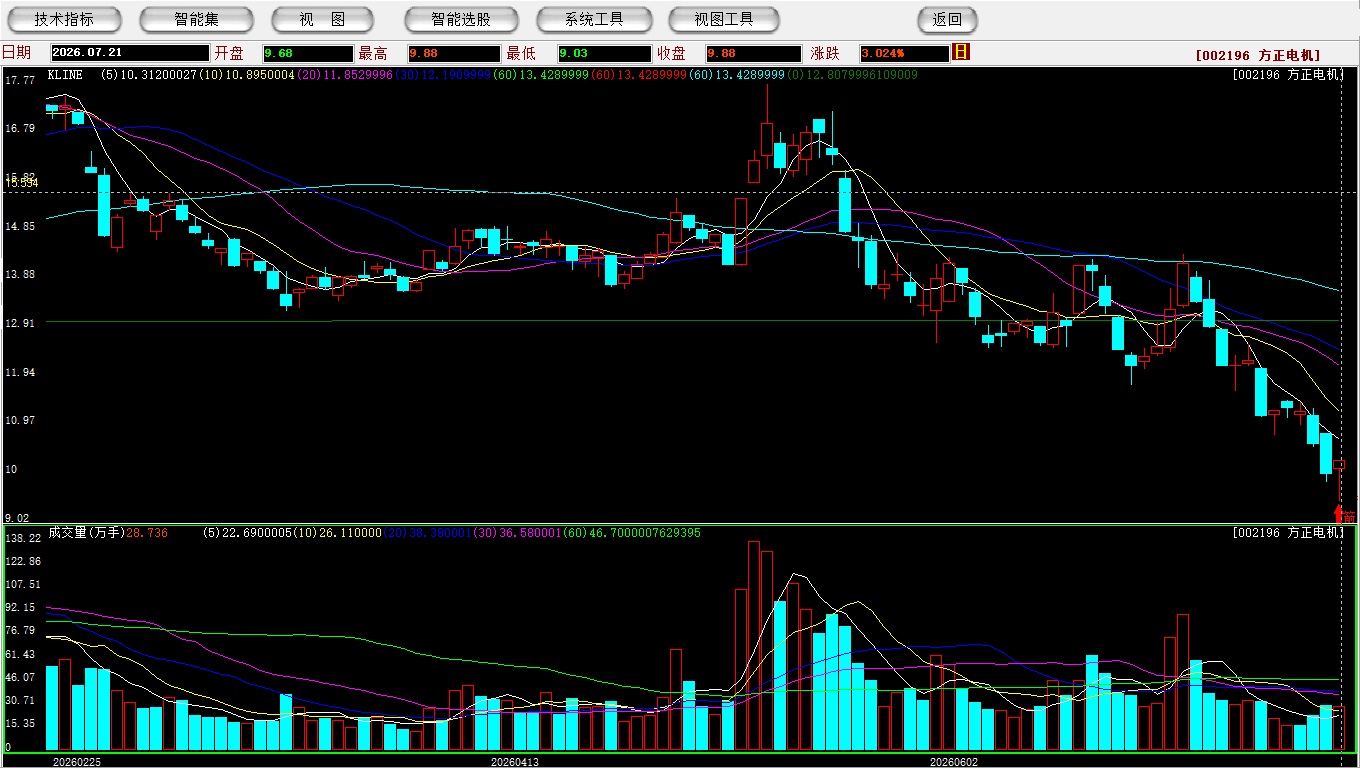Screen dimensions: 1360x768
Task: Click the 12.91 price axis label
Action: click(x=20, y=323)
